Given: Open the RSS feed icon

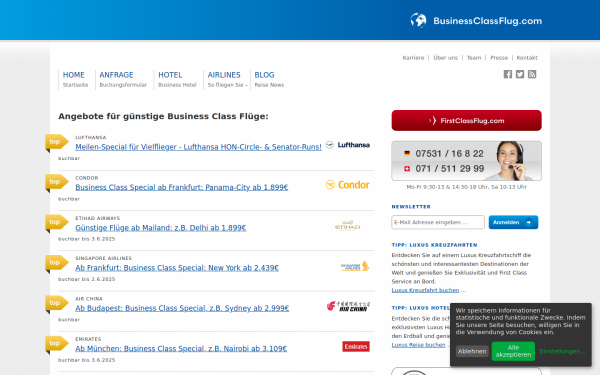Looking at the screenshot, I should click(x=532, y=74).
